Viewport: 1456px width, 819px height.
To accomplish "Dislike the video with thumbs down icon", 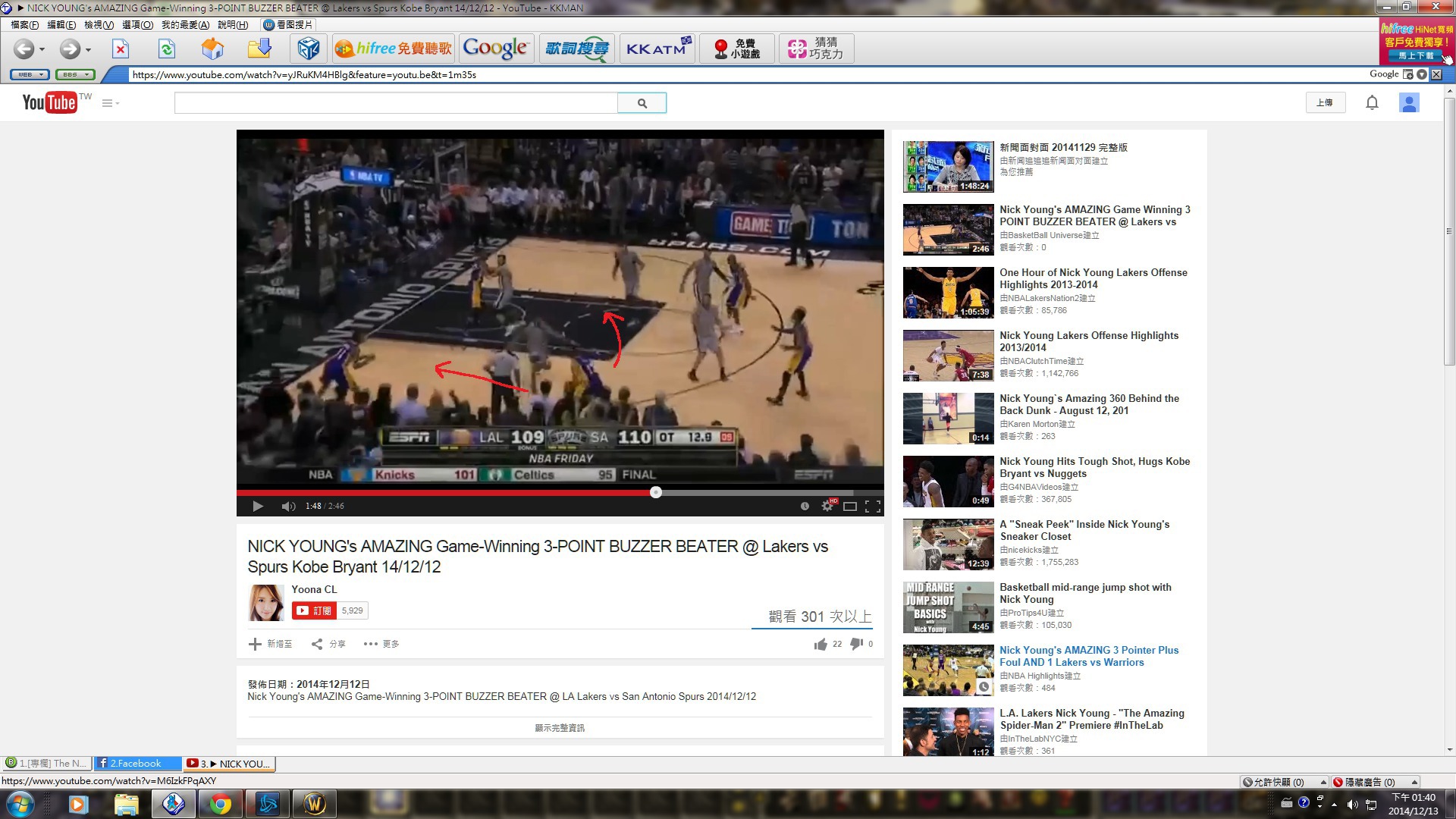I will tap(856, 644).
